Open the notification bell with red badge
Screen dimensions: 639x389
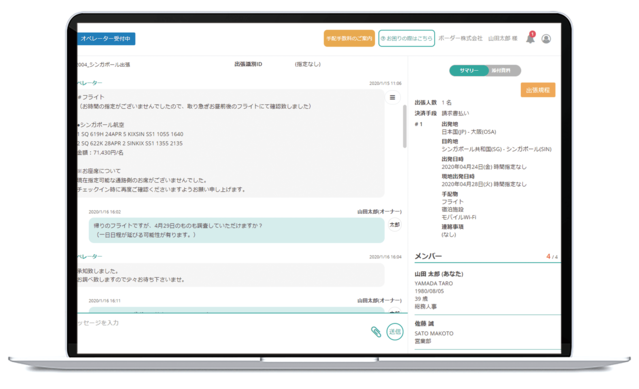point(530,38)
